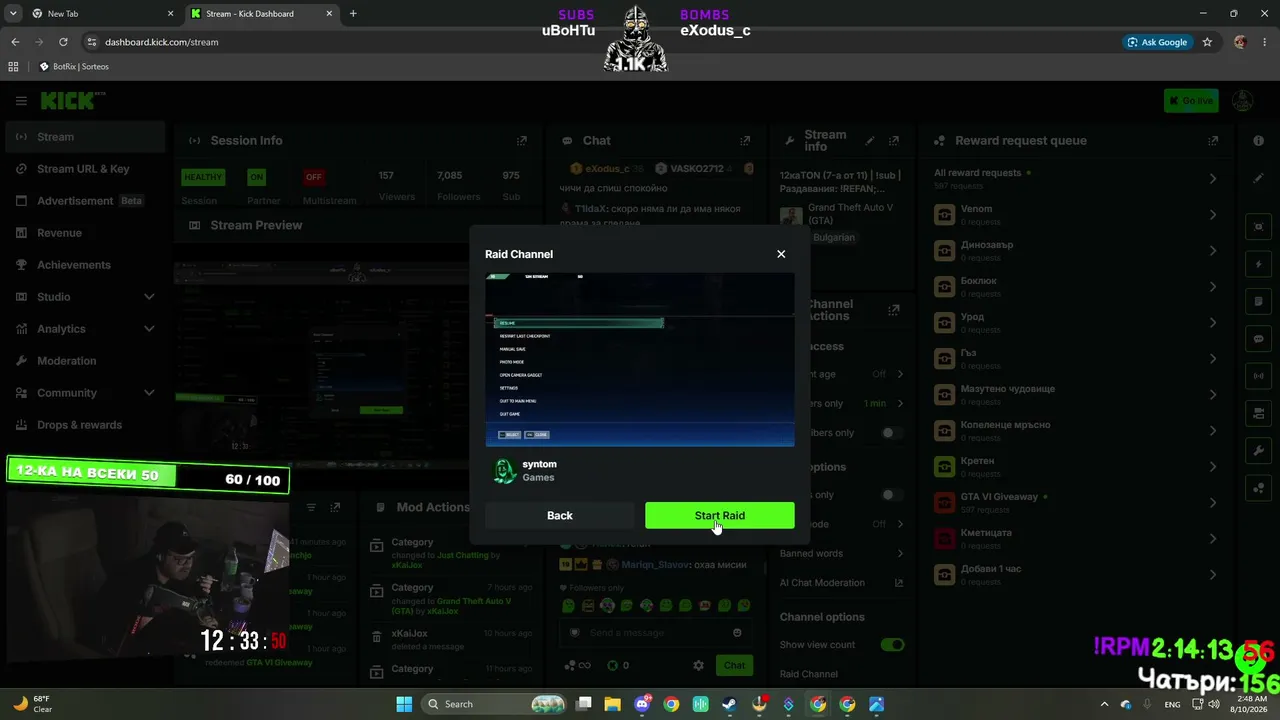Expand the Analytics sidebar section
The height and width of the screenshot is (720, 1280).
coord(84,329)
